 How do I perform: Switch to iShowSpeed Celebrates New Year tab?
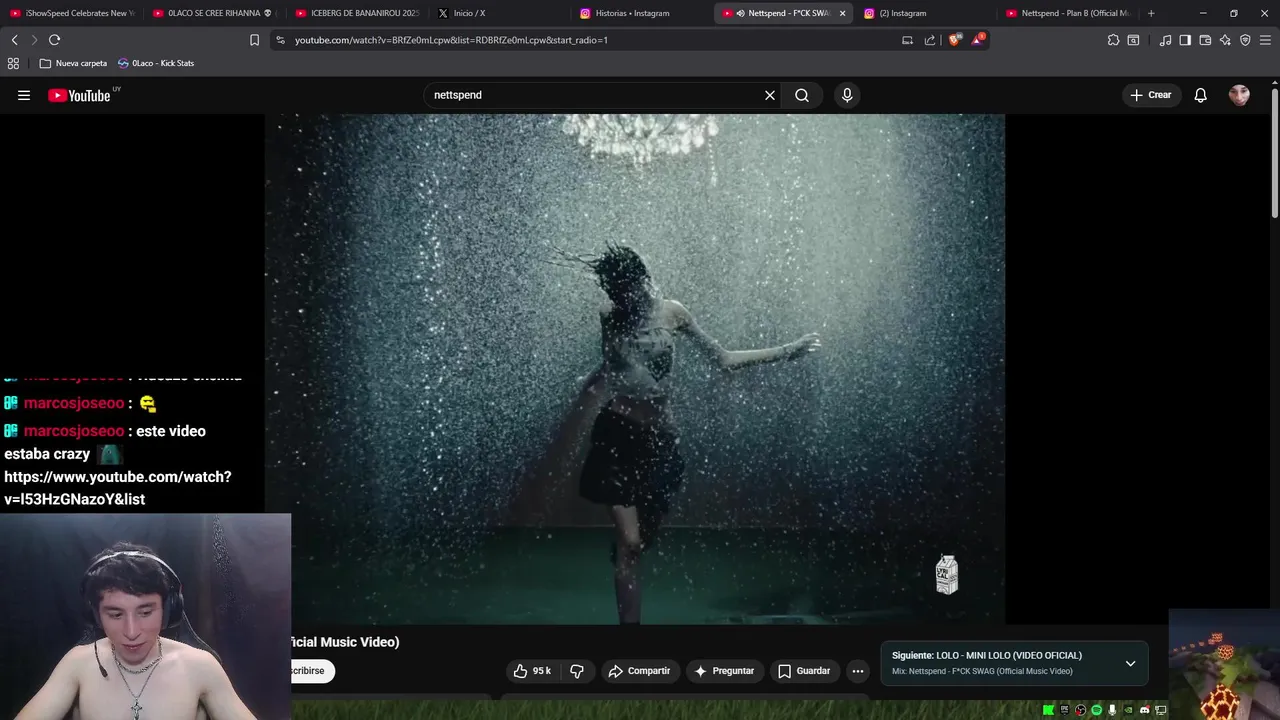pyautogui.click(x=72, y=13)
